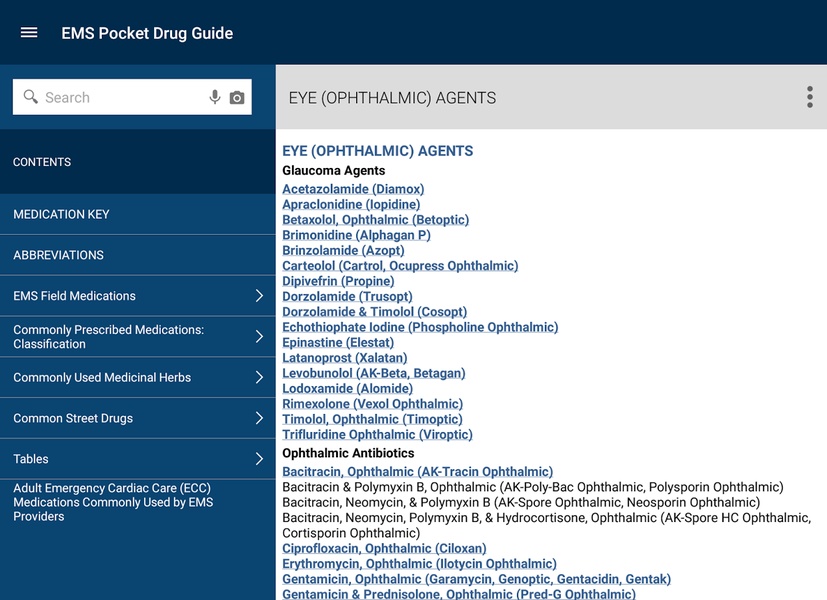Screen dimensions: 827x600
Task: Open Dorzolamide & Timolol (Cosopt) link
Action: [x=374, y=312]
